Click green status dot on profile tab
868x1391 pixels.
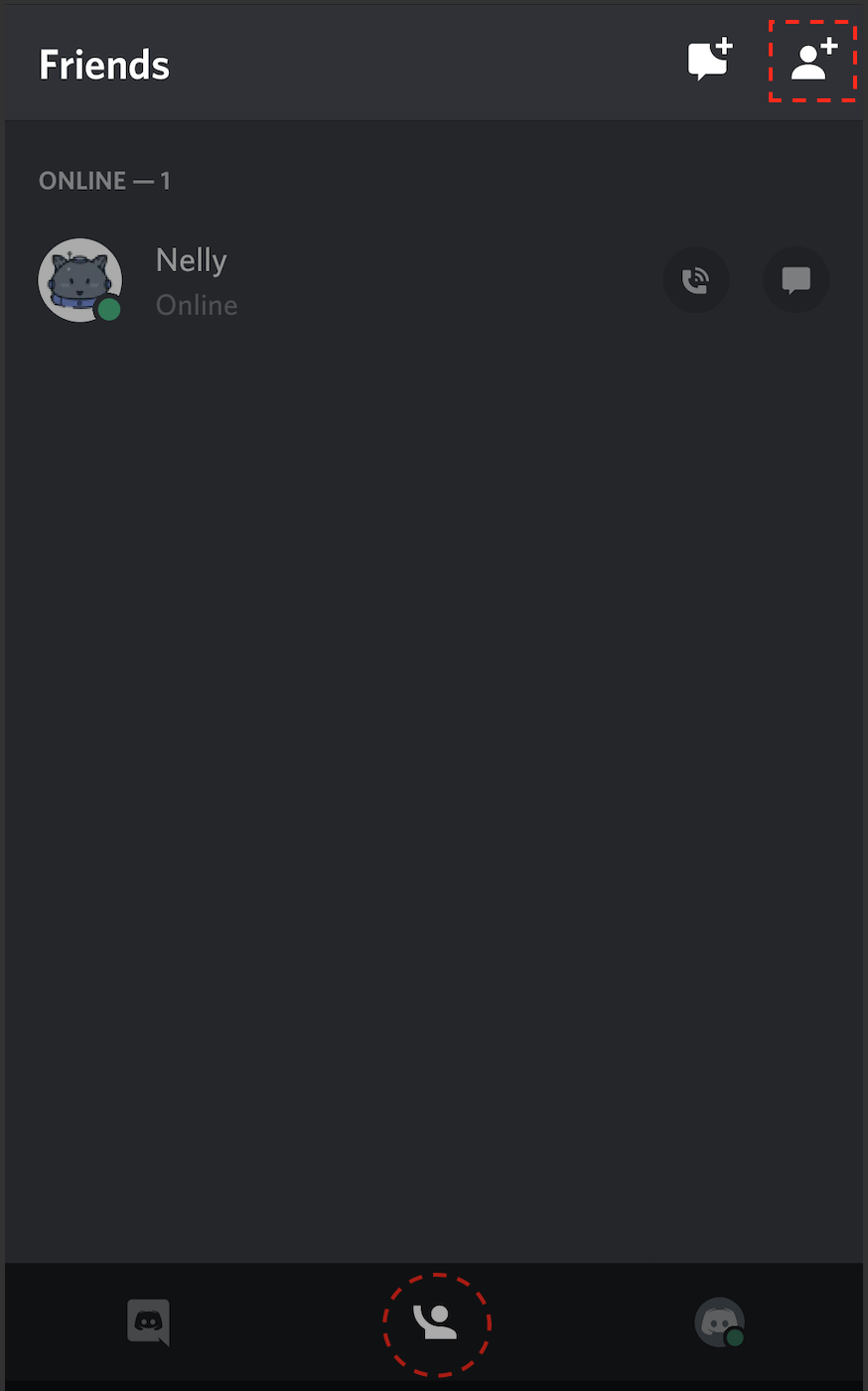(735, 1337)
